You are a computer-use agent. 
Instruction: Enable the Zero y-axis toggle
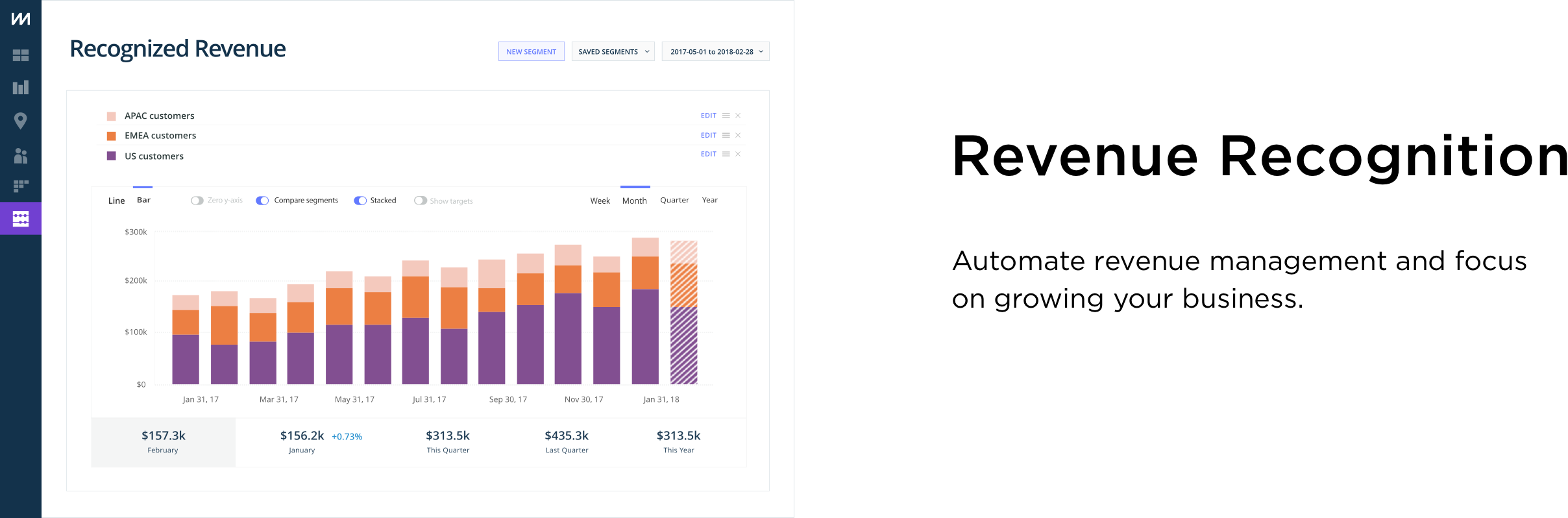click(x=197, y=201)
